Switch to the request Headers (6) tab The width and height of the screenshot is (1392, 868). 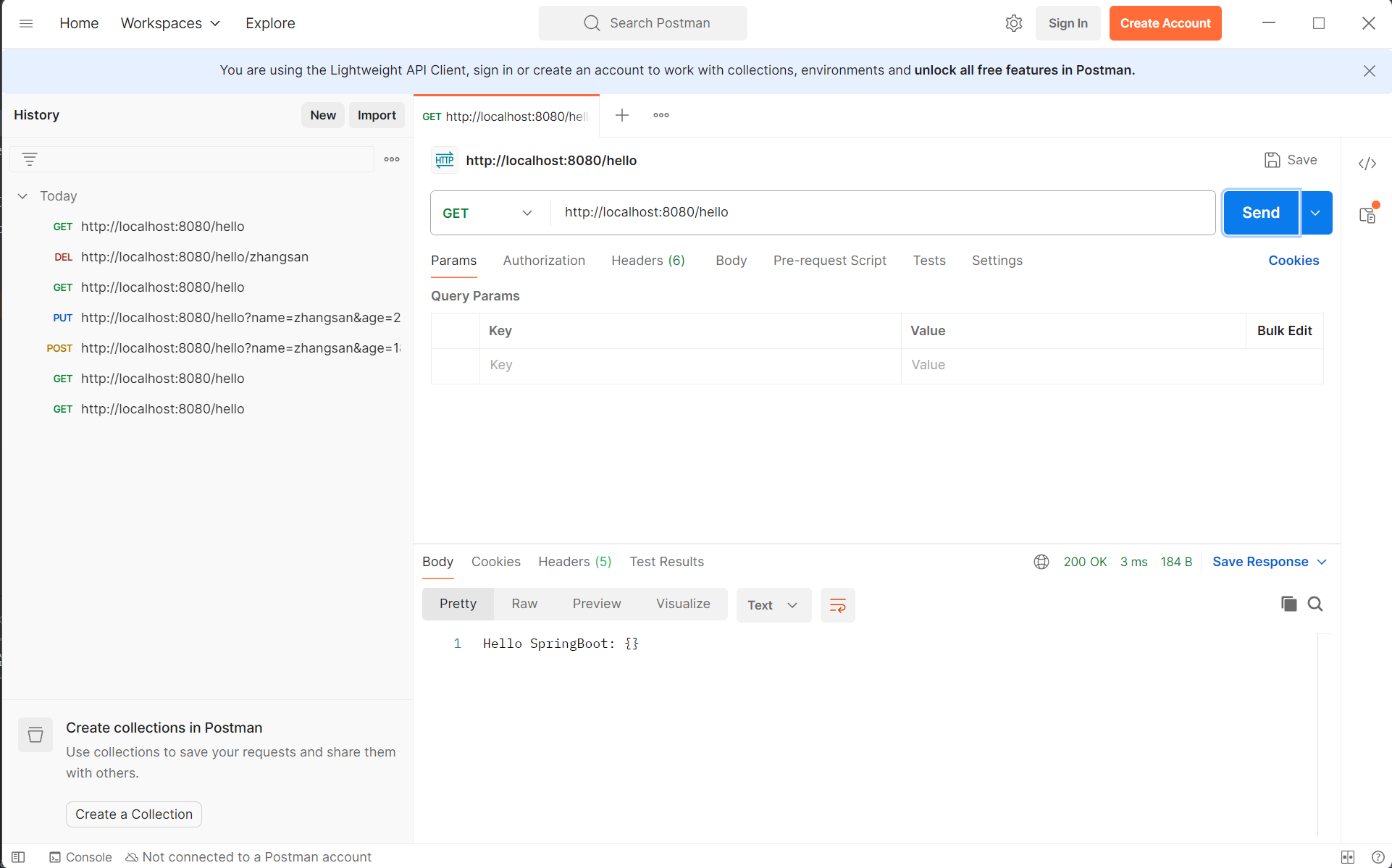pyautogui.click(x=648, y=261)
